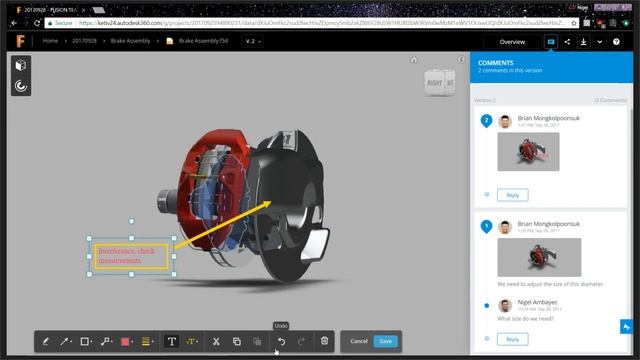Viewport: 640px width, 360px height.
Task: Bookmark the page with the star icon
Action: coord(573,23)
